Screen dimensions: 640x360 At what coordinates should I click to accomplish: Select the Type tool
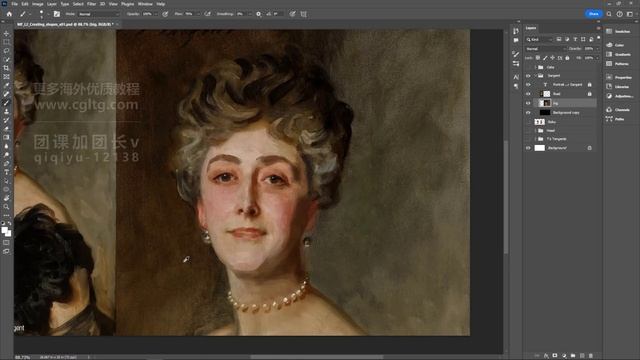click(x=6, y=172)
